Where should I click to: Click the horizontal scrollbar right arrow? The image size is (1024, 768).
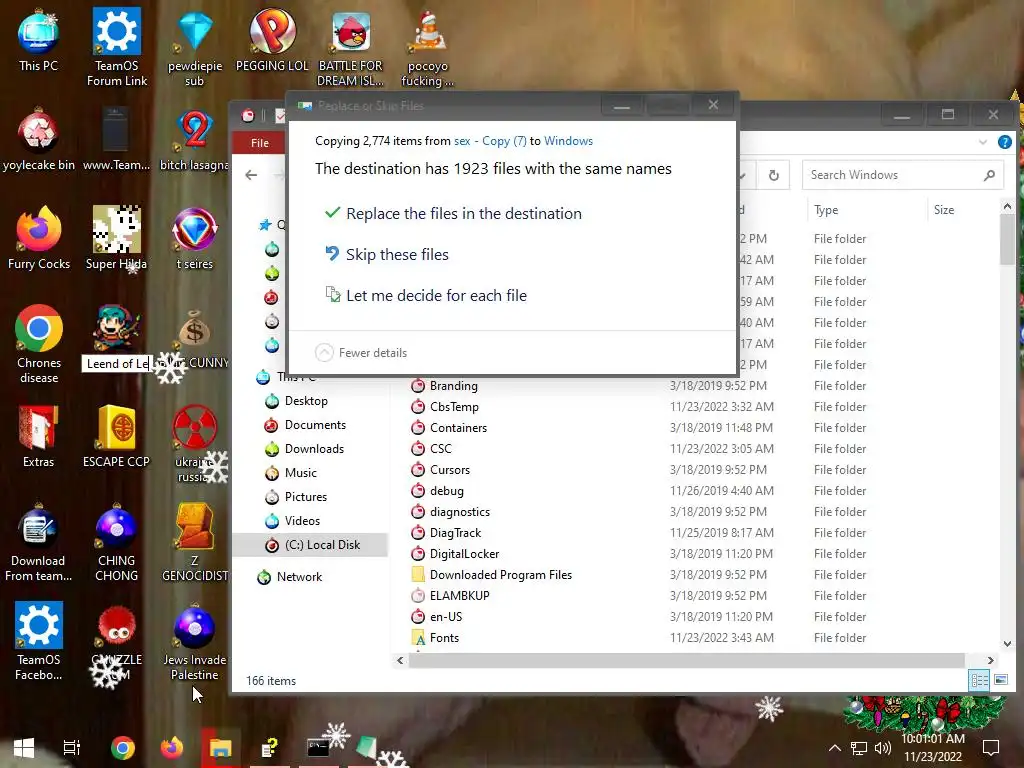click(x=991, y=660)
